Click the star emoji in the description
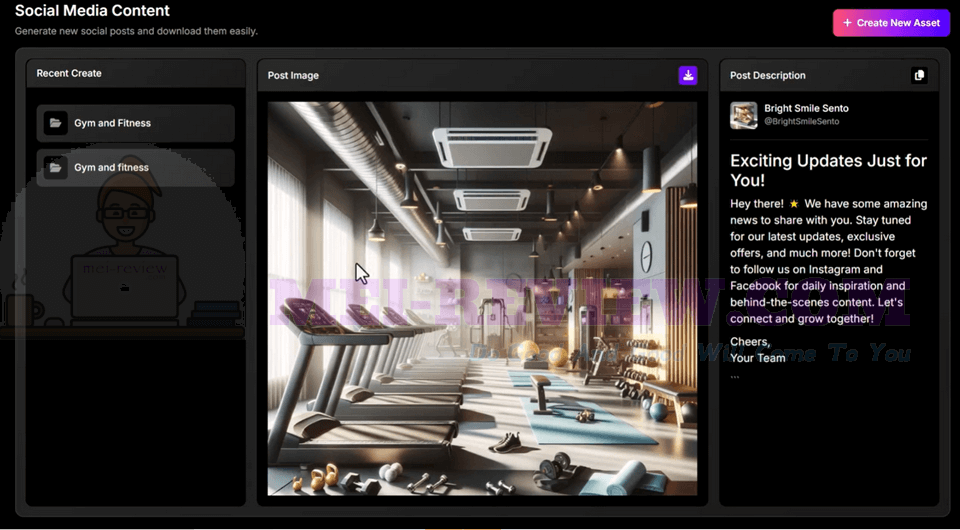 [794, 204]
